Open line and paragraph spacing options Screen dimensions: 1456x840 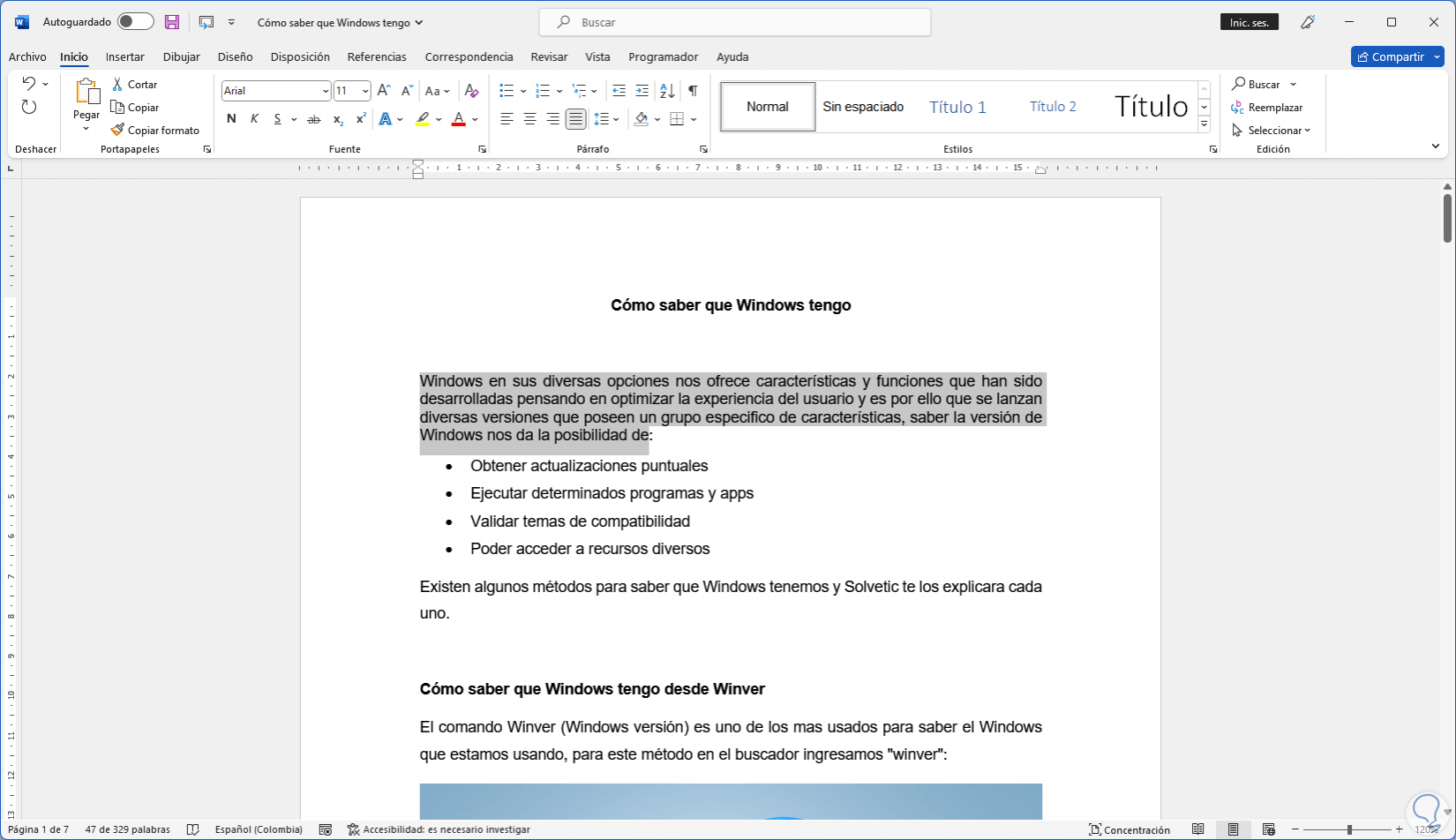click(x=601, y=119)
